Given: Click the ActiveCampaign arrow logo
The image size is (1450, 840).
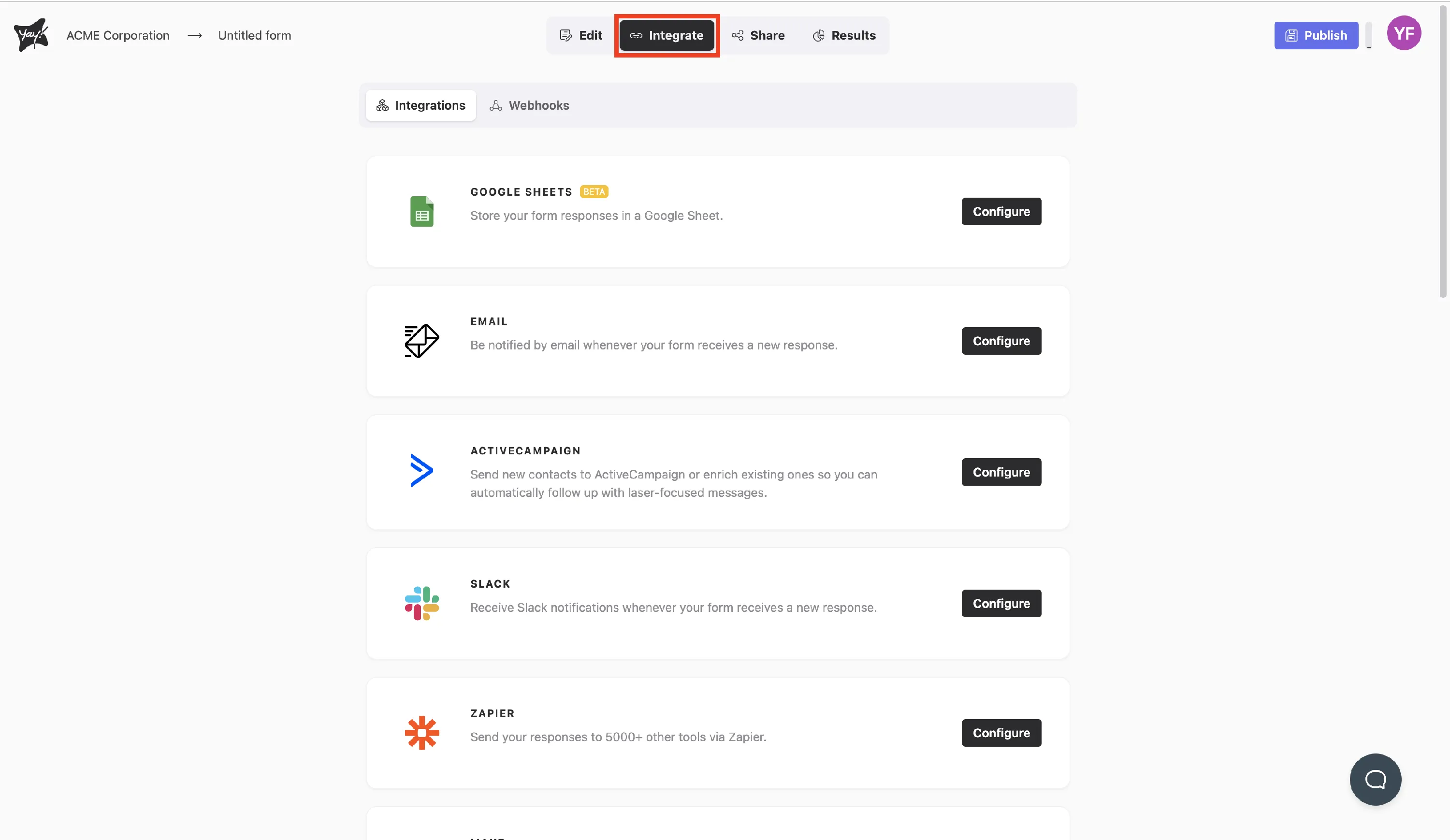Looking at the screenshot, I should point(422,471).
